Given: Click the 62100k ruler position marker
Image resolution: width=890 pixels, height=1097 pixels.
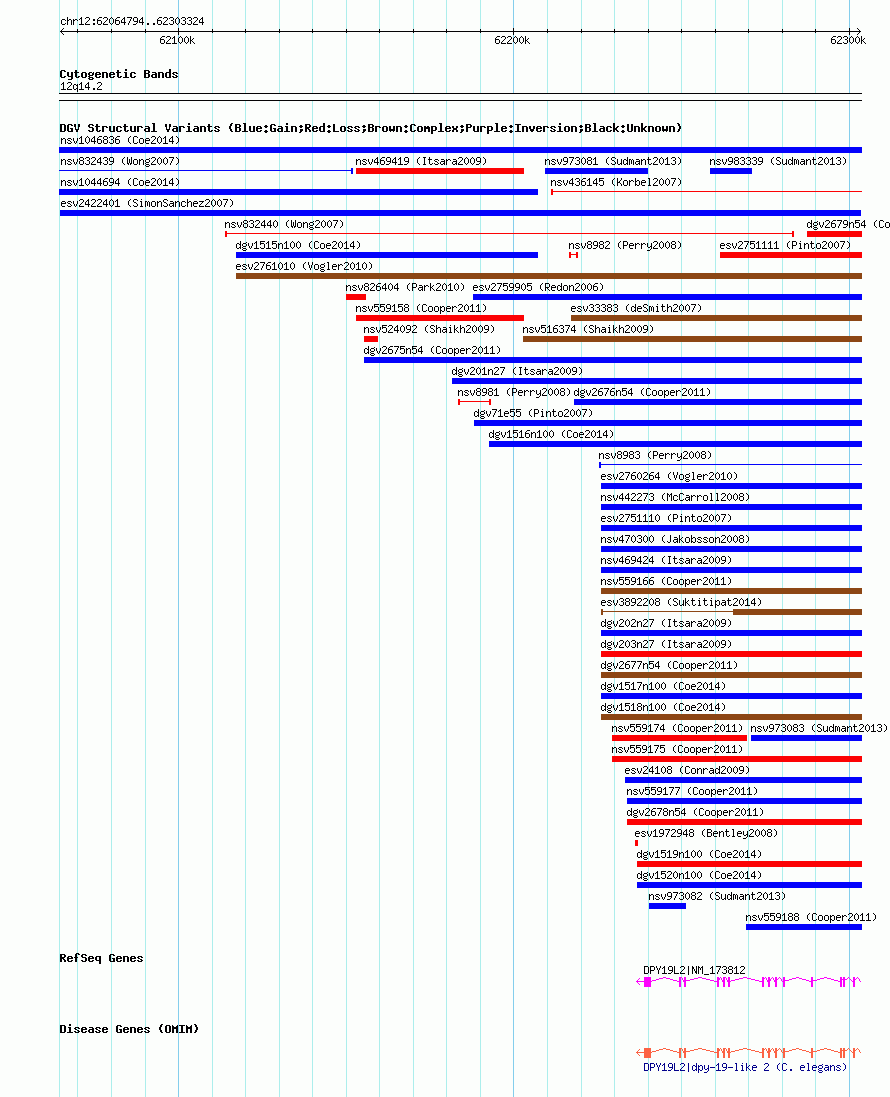Looking at the screenshot, I should pos(177,40).
